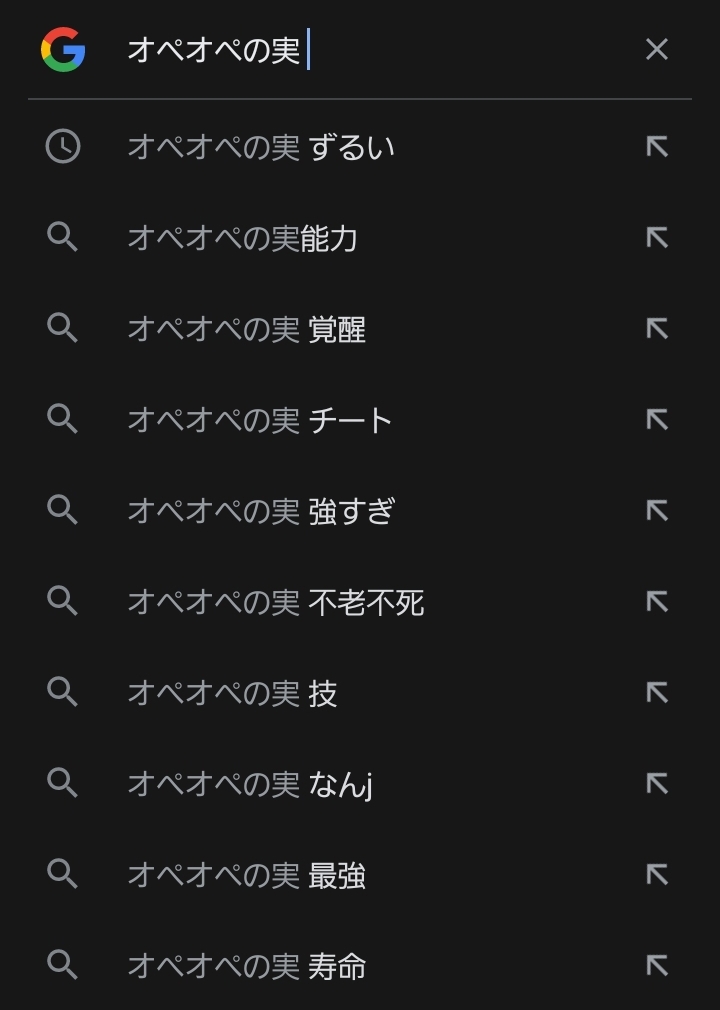Clear the search text with X
The image size is (720, 1010).
(x=656, y=49)
